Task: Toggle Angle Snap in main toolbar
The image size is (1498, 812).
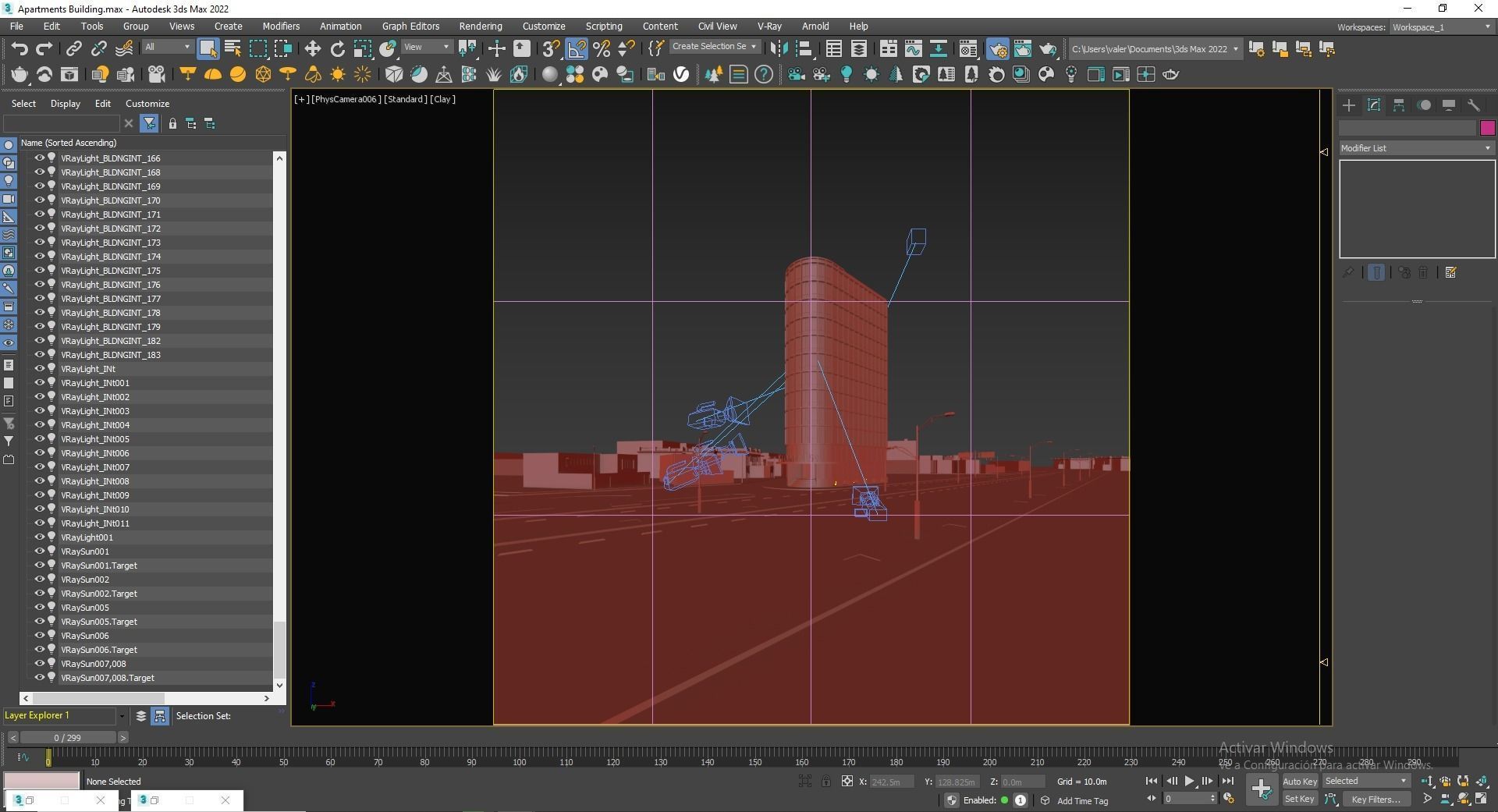Action: pyautogui.click(x=576, y=48)
